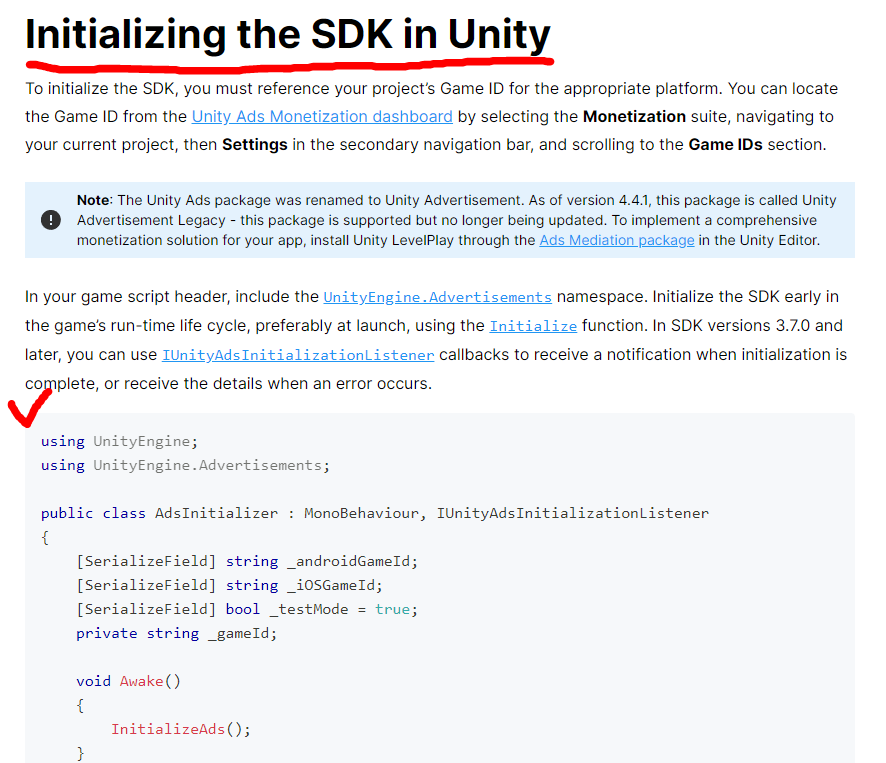Click the bold Note label in callout

(x=93, y=200)
